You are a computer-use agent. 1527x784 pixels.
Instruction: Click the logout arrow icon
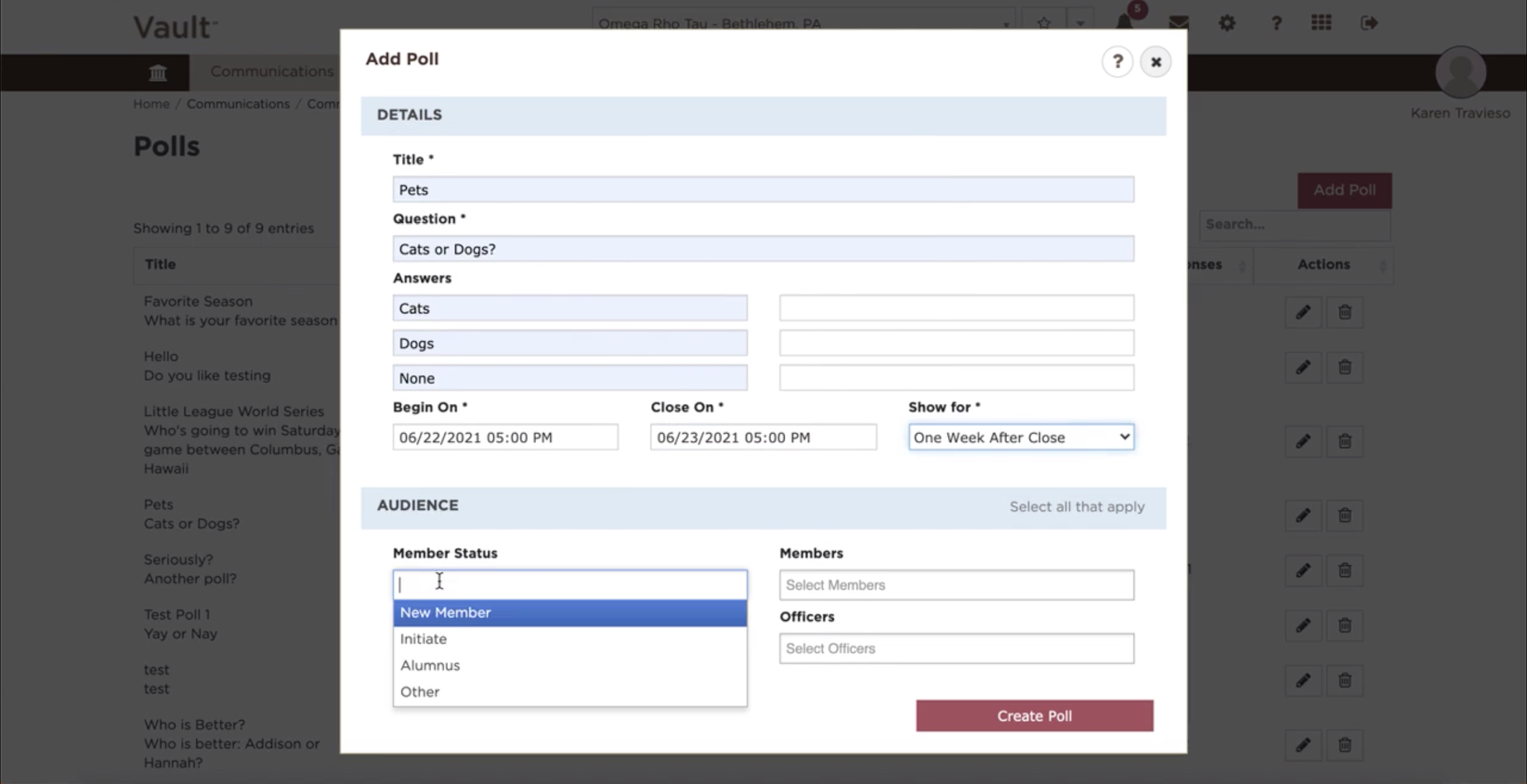(x=1368, y=23)
